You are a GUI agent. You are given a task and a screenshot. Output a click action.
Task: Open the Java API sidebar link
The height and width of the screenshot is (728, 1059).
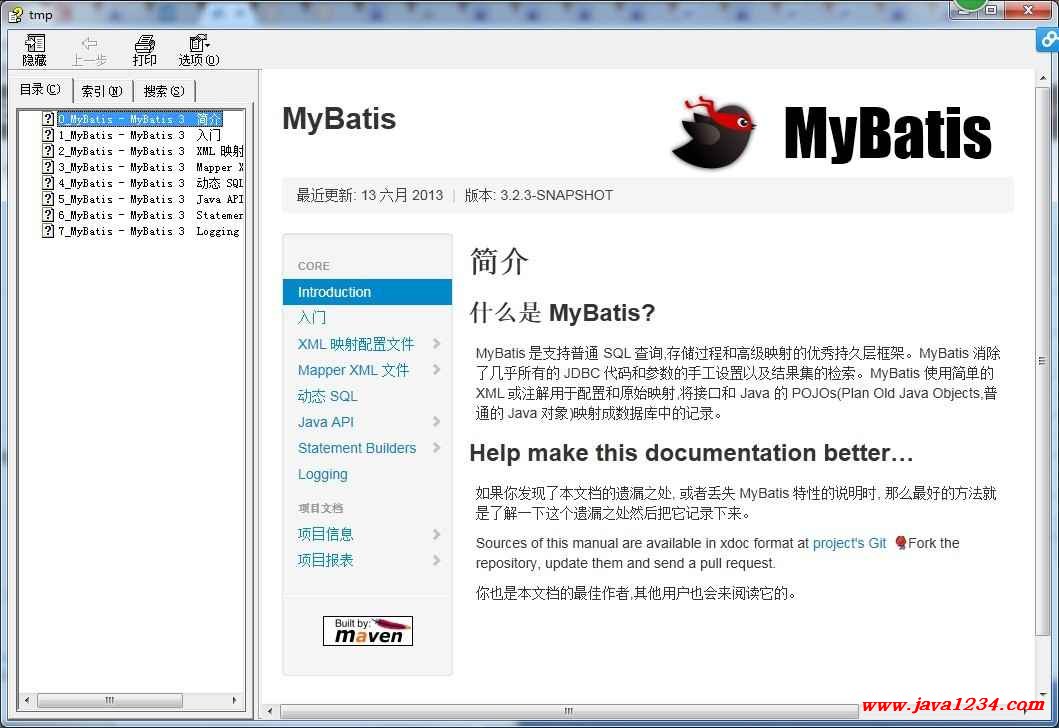coord(326,422)
